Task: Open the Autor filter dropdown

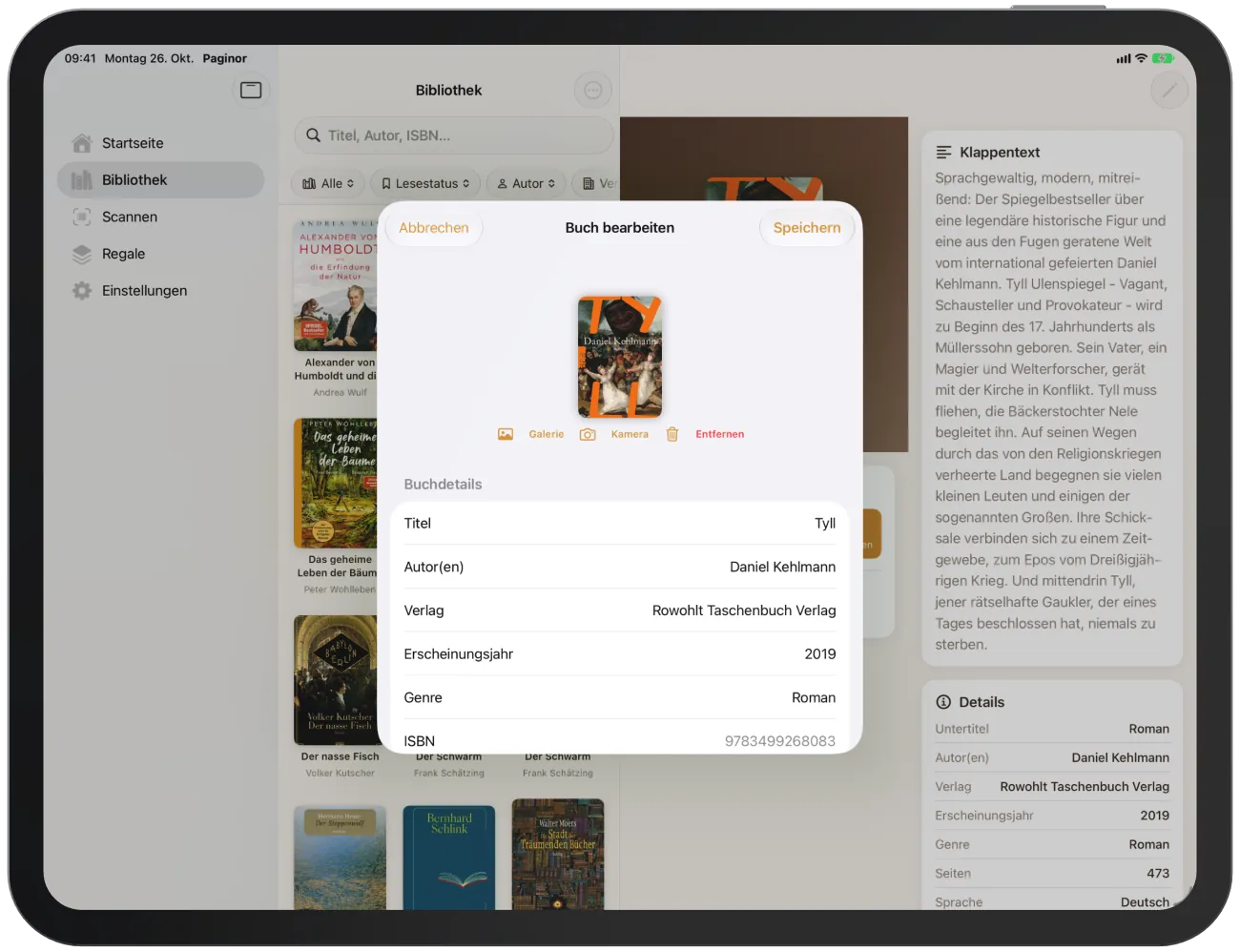Action: click(x=527, y=183)
